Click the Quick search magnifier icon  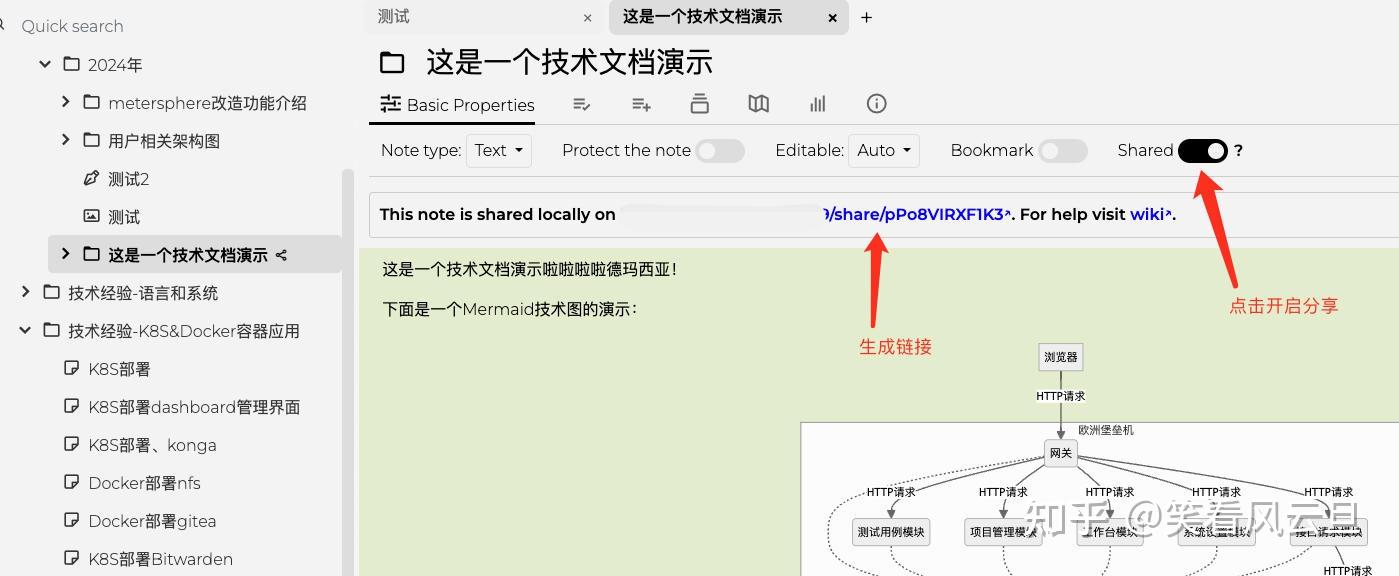[4, 25]
